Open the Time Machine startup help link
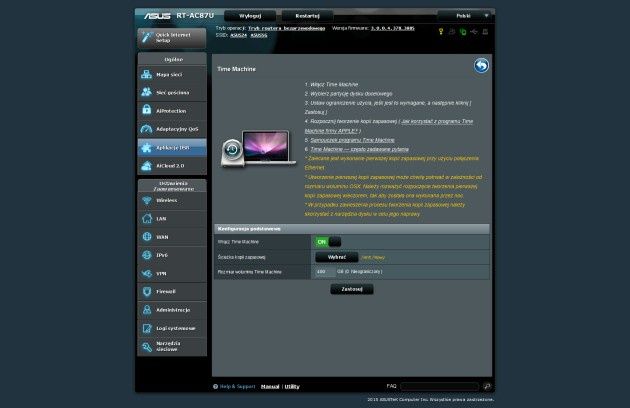The image size is (630, 408). 352,140
